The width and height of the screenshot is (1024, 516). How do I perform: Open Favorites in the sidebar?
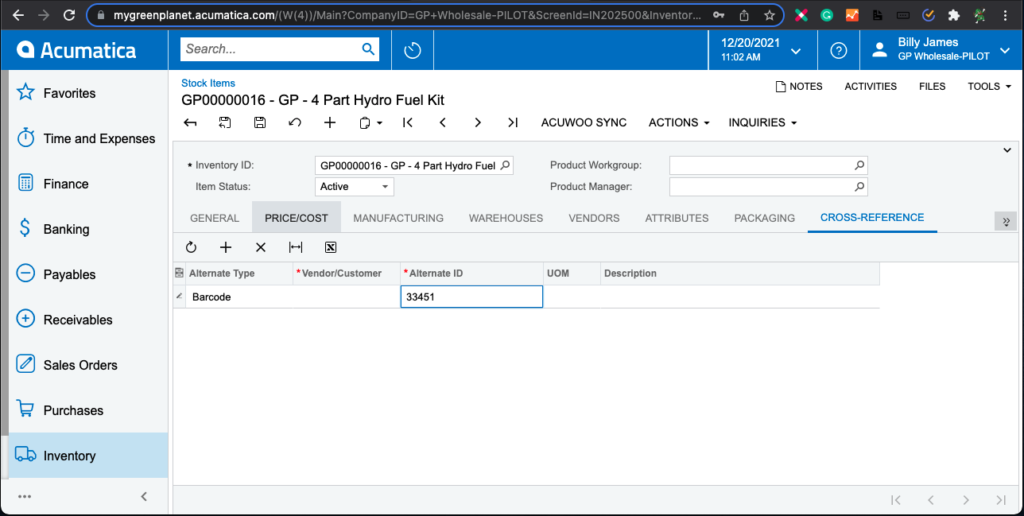(x=89, y=93)
